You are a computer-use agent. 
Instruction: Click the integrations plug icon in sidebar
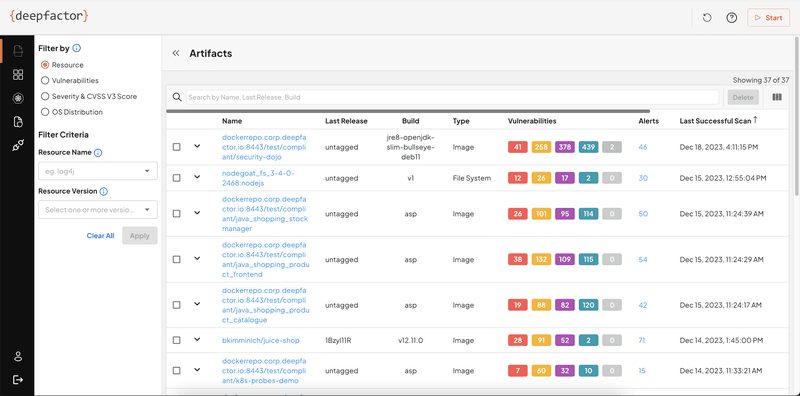[18, 146]
